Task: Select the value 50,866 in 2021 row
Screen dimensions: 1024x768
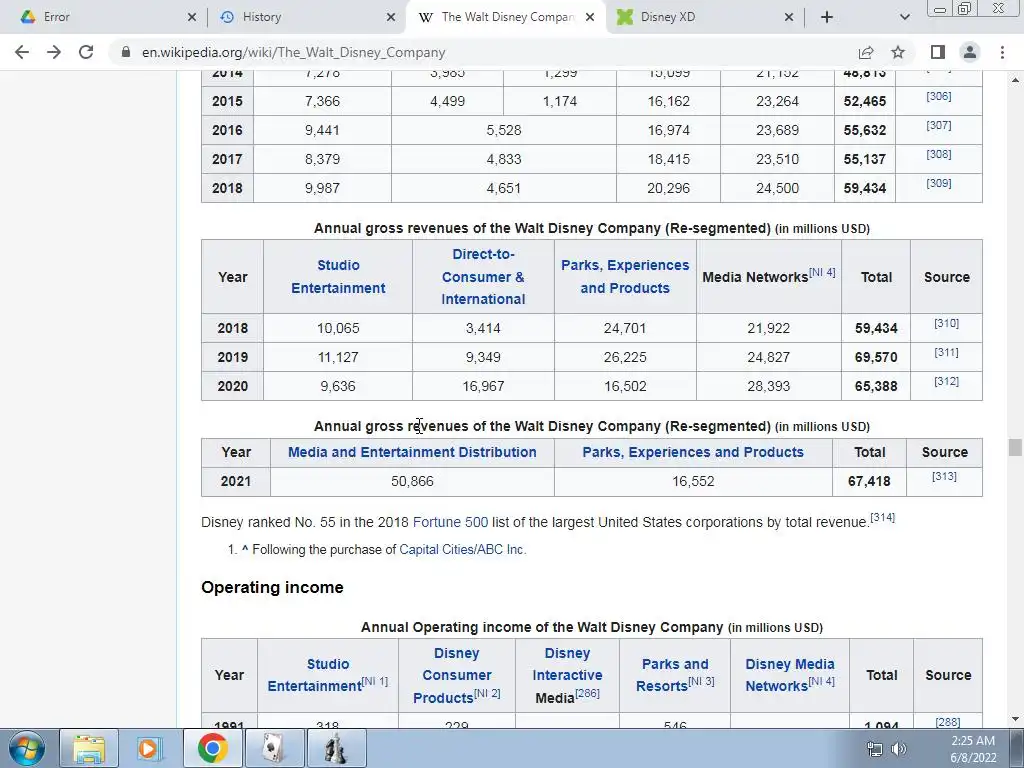Action: (x=412, y=481)
